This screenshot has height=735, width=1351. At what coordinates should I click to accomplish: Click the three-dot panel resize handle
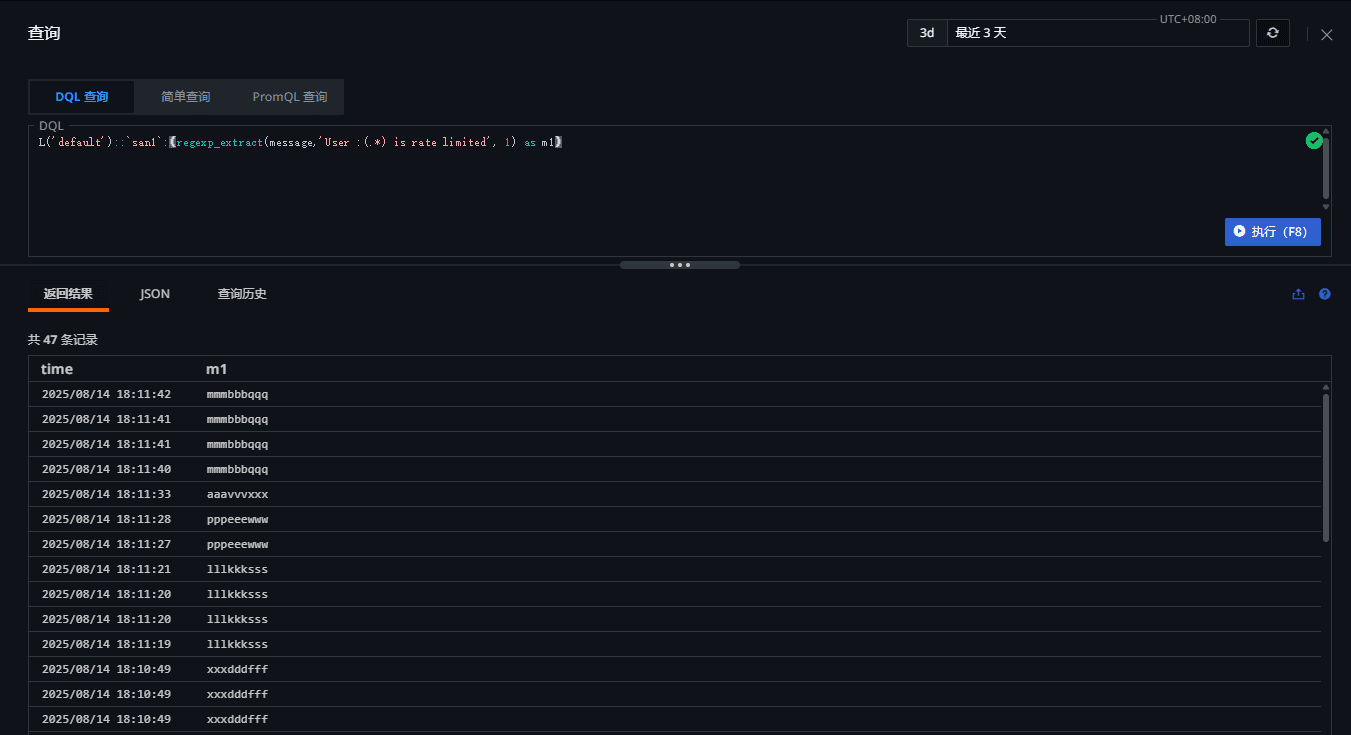coord(680,265)
